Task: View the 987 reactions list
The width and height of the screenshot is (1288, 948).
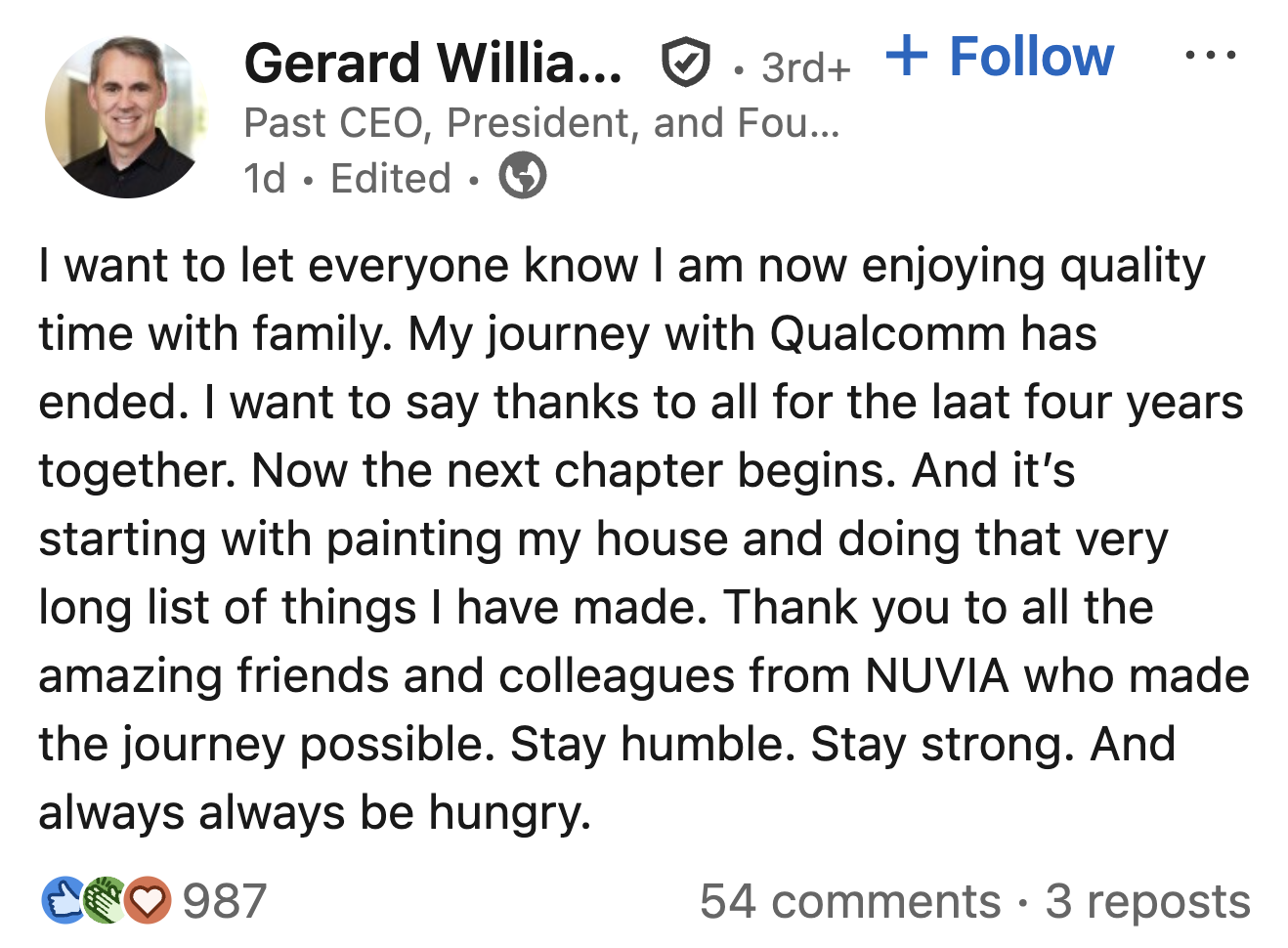Action: [x=225, y=900]
